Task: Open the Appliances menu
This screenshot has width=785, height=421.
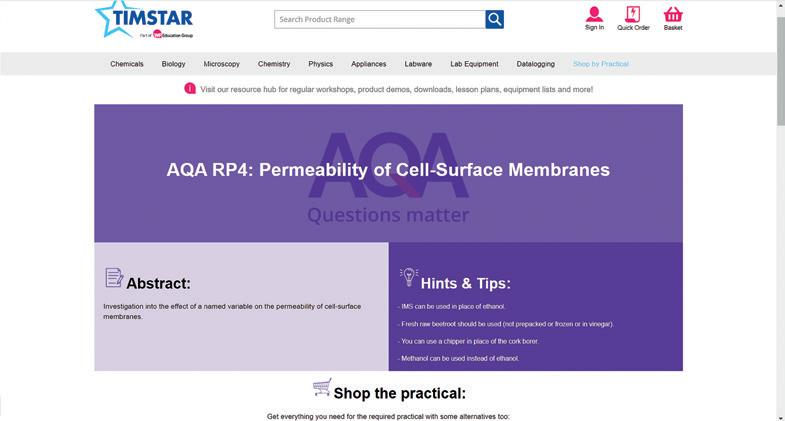Action: pos(368,64)
